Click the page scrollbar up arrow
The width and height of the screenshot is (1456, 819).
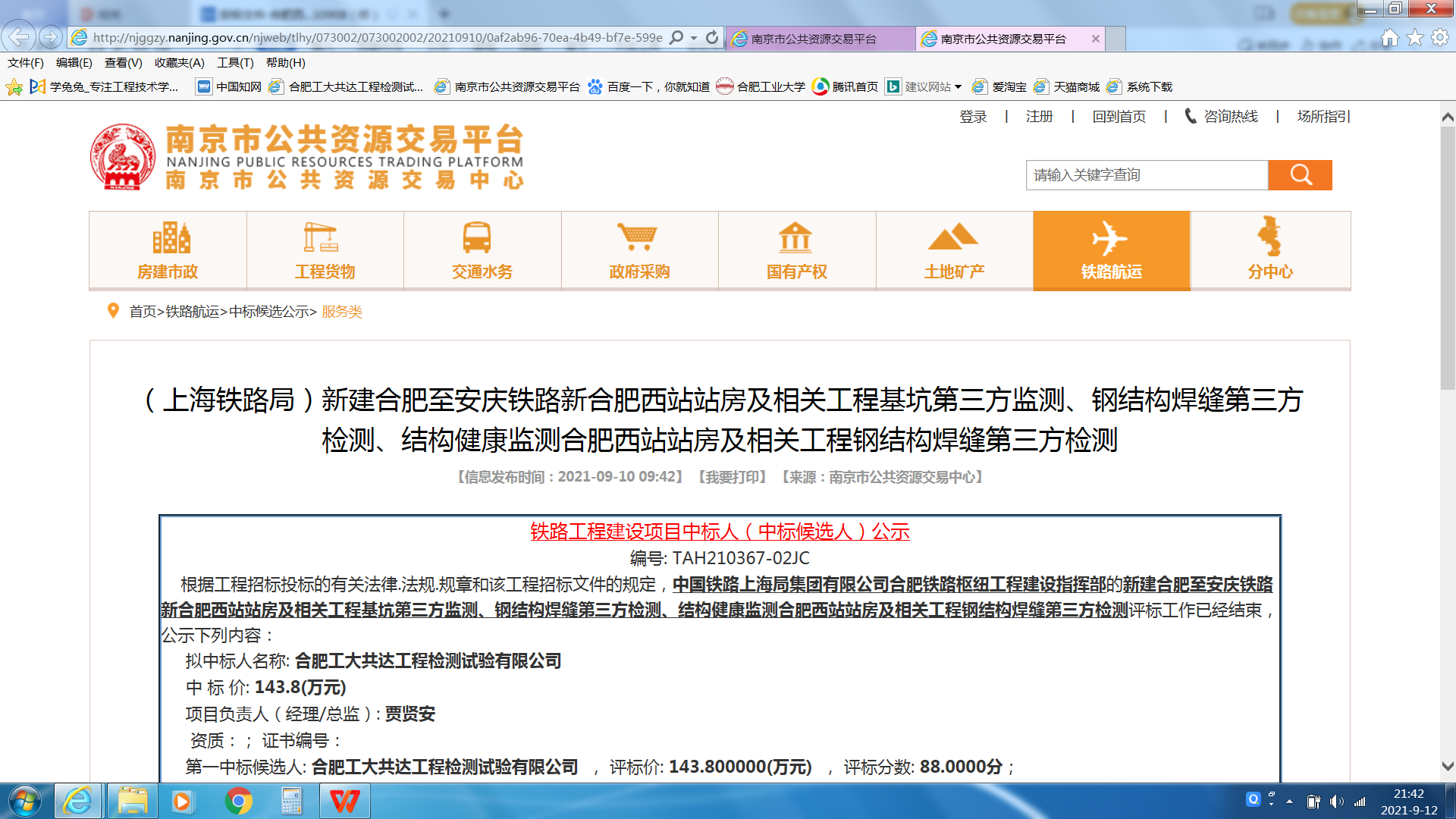1448,118
